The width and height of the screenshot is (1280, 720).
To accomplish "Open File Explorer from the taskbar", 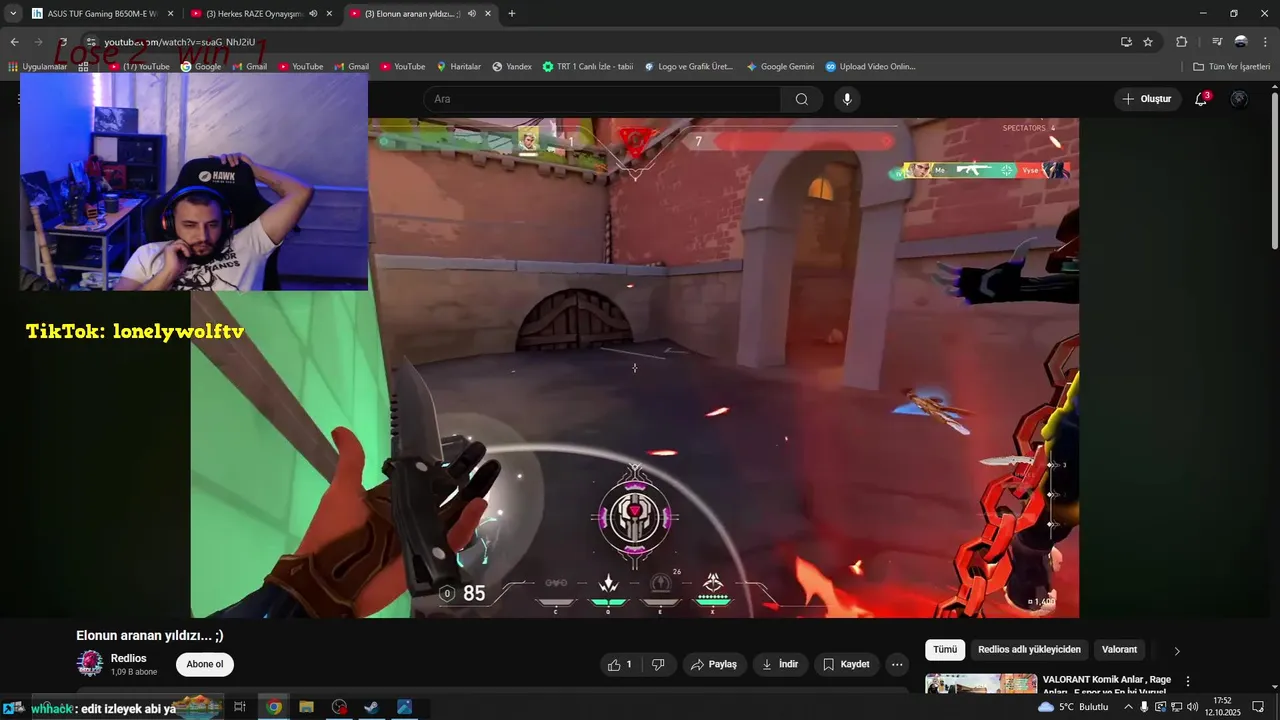I will (306, 707).
